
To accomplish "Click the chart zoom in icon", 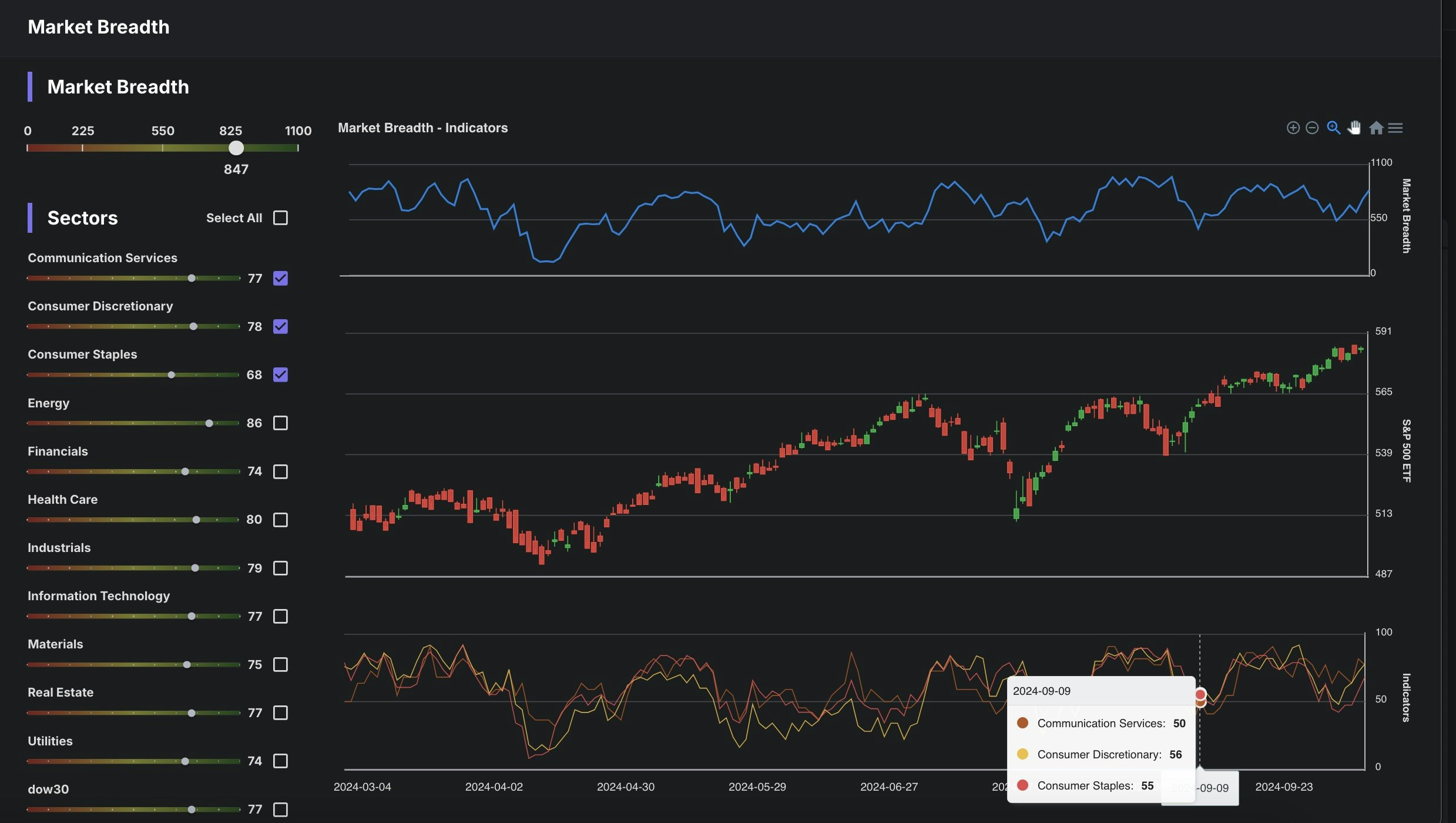I will click(1293, 128).
